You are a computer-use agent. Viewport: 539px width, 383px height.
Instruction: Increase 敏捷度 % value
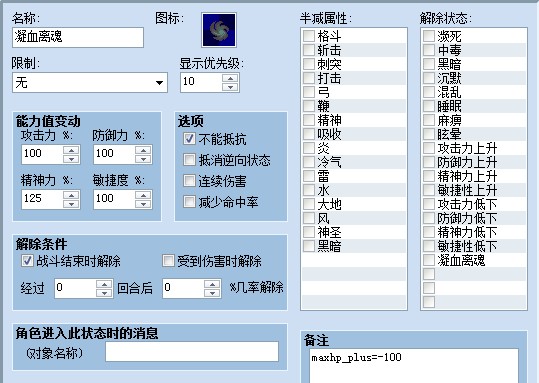(x=143, y=195)
